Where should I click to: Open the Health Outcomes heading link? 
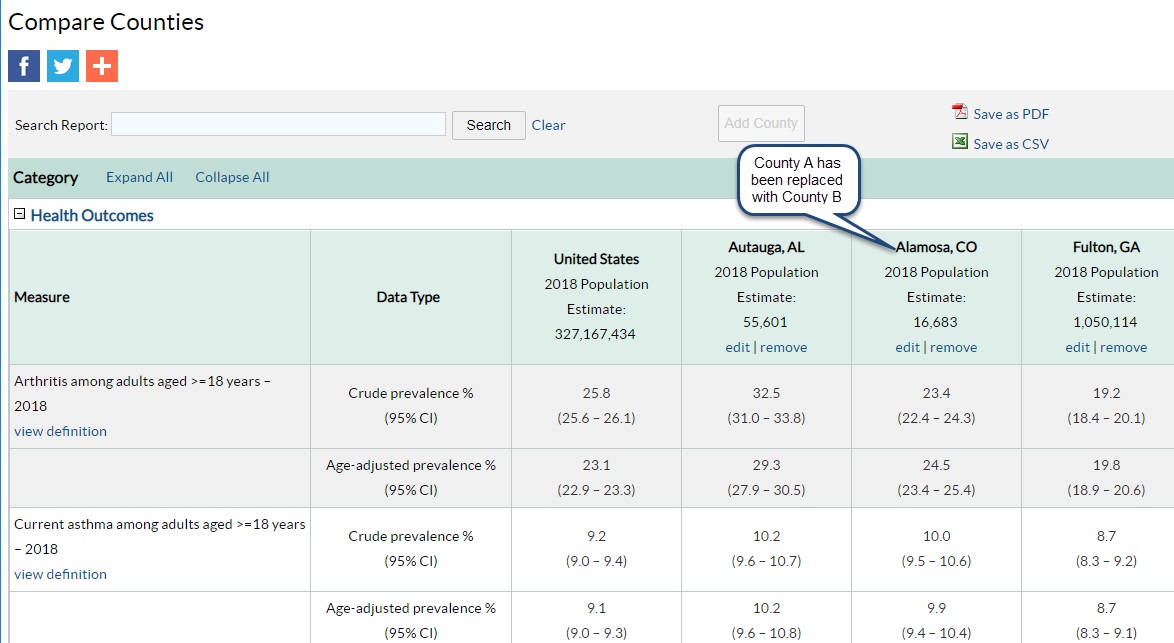[x=92, y=216]
